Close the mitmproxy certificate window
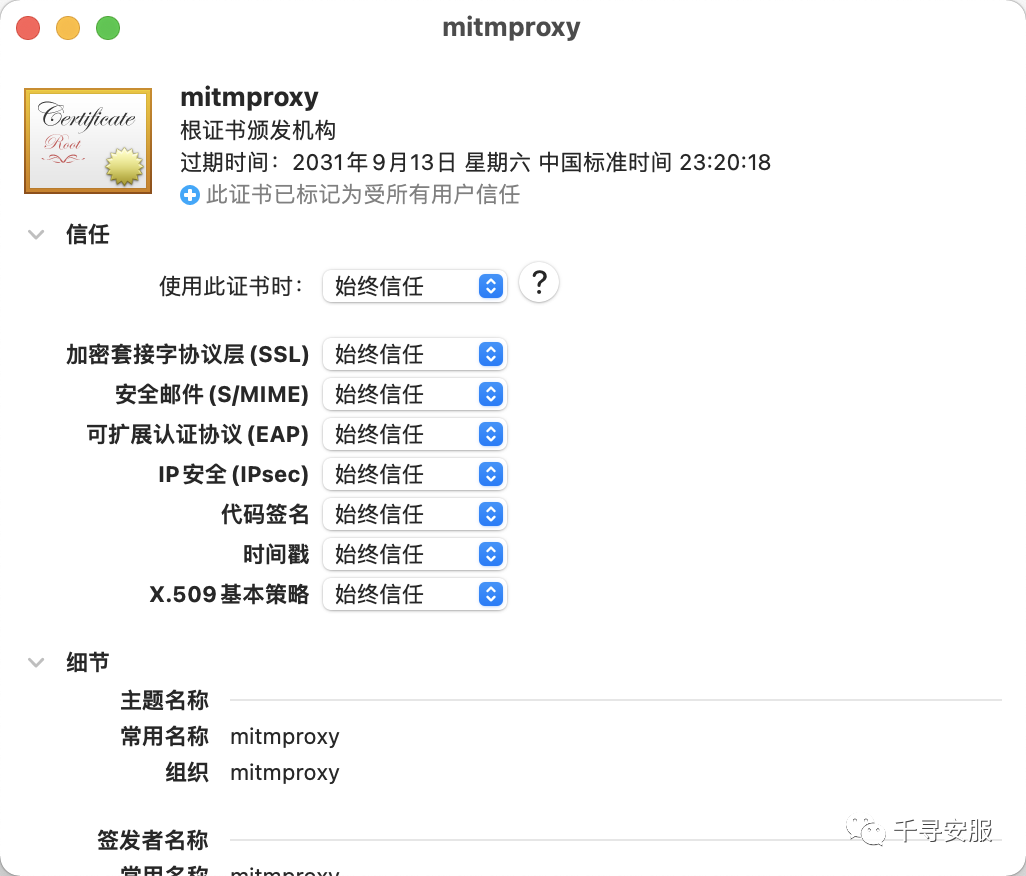The width and height of the screenshot is (1026, 876). (28, 28)
